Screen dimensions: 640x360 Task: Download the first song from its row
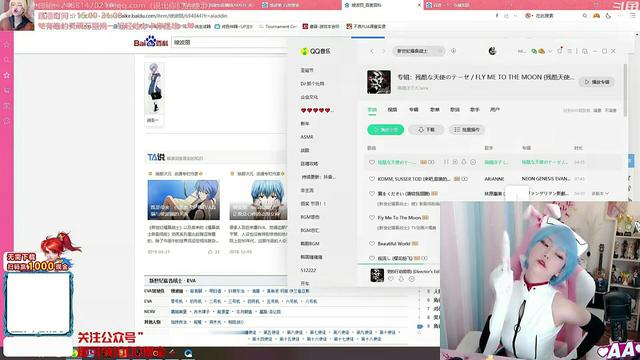464,162
